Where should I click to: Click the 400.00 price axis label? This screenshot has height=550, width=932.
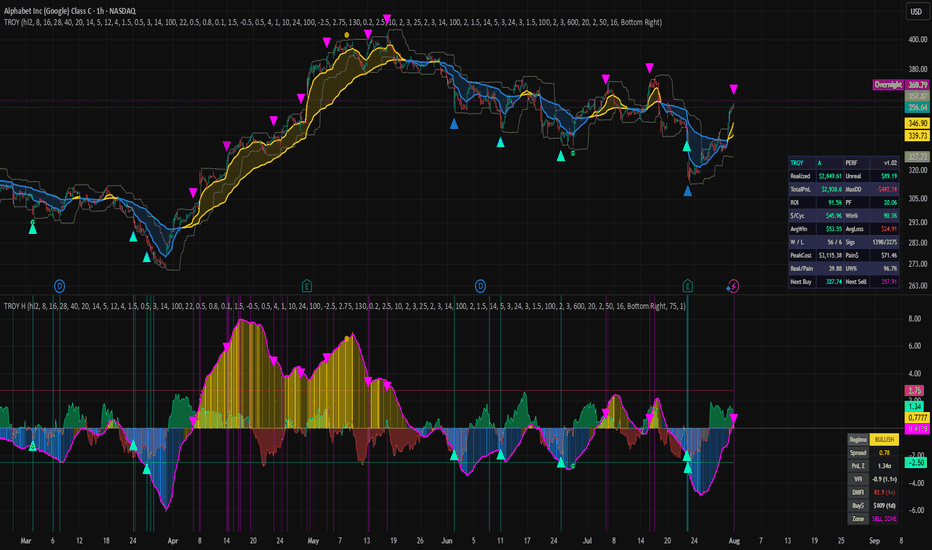pos(918,40)
